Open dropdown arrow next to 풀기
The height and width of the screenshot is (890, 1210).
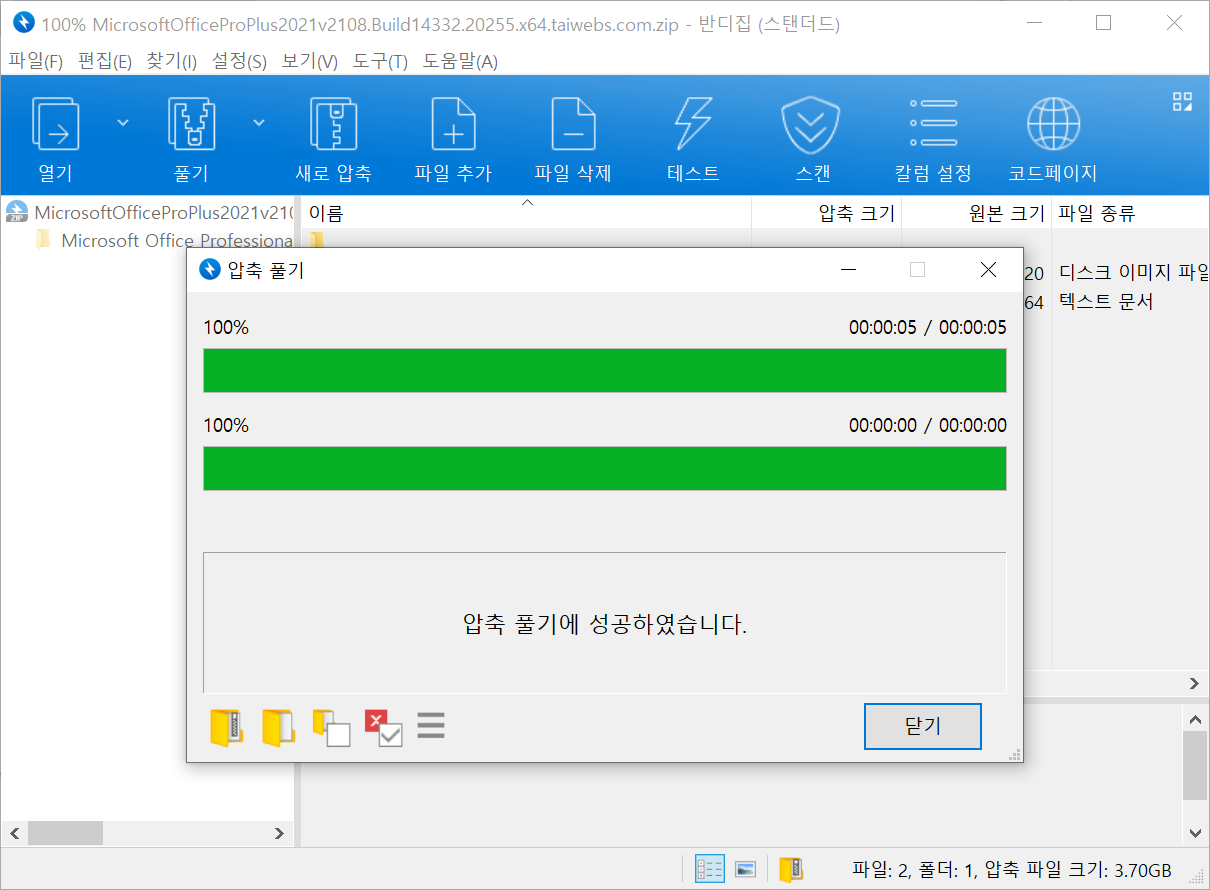259,122
